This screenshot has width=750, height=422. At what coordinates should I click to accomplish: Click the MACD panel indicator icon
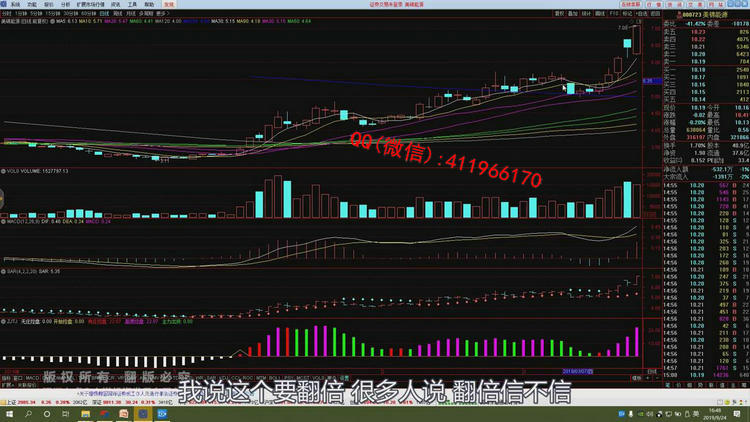pos(3,222)
